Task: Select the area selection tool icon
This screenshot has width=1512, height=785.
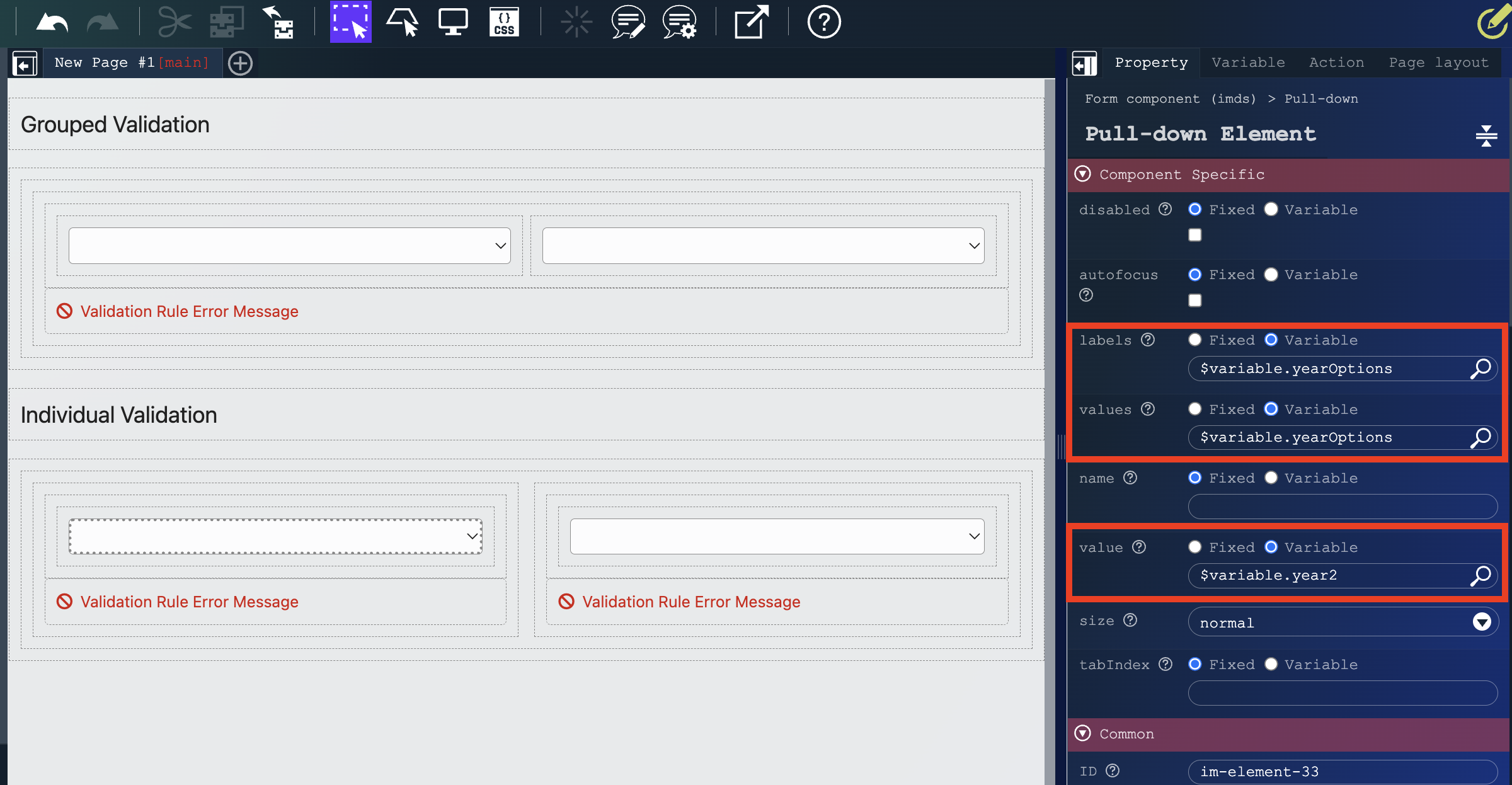Action: click(x=350, y=22)
